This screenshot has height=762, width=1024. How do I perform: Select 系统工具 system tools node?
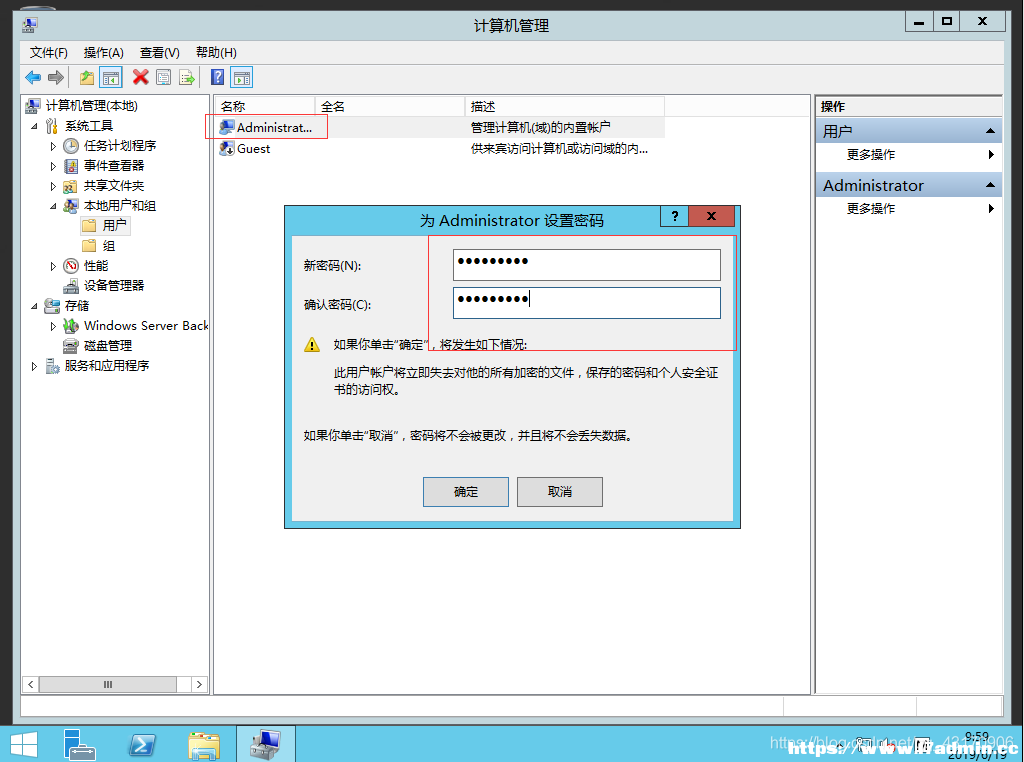(x=78, y=125)
